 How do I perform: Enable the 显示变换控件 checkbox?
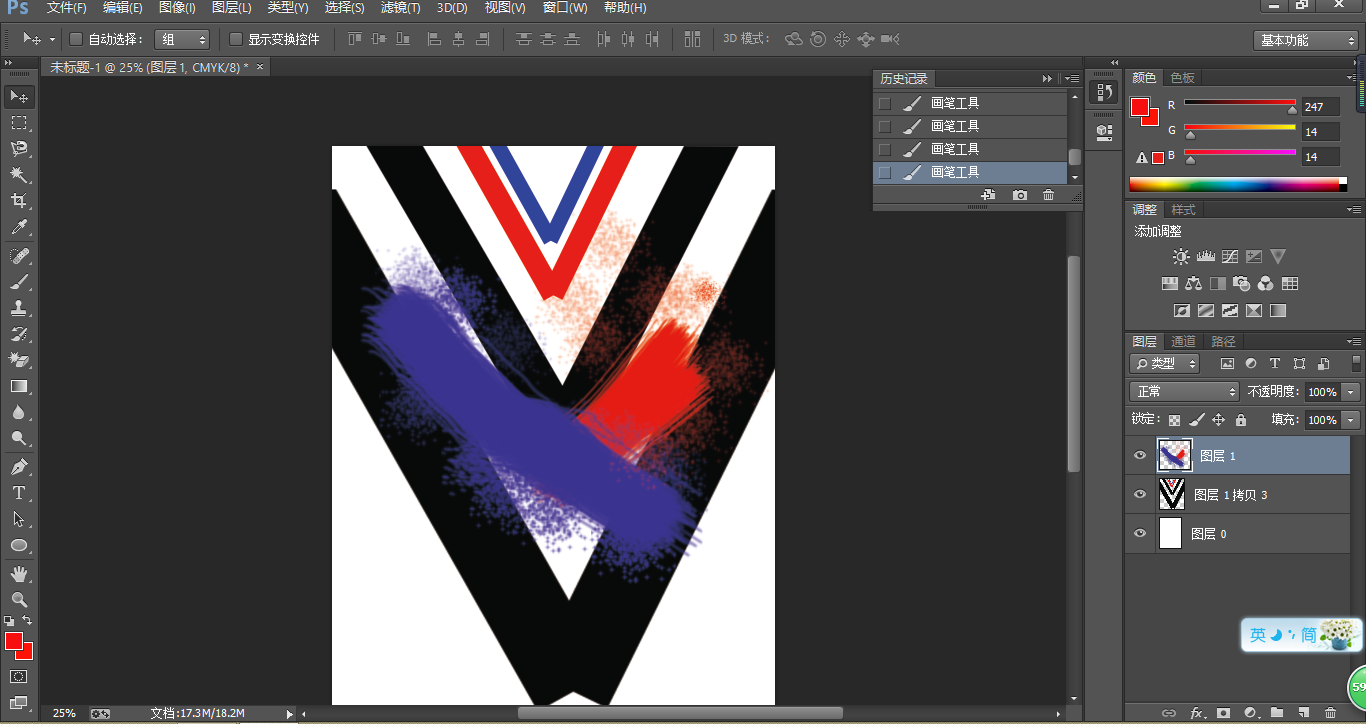click(x=236, y=40)
